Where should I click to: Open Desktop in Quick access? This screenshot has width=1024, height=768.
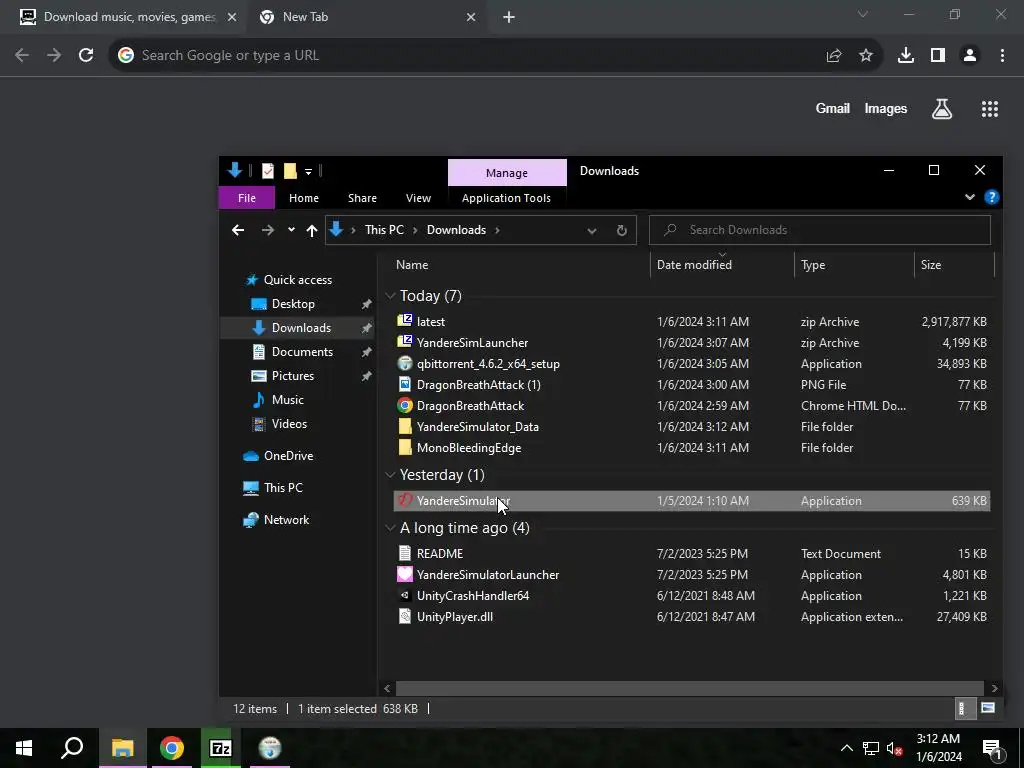coord(293,304)
